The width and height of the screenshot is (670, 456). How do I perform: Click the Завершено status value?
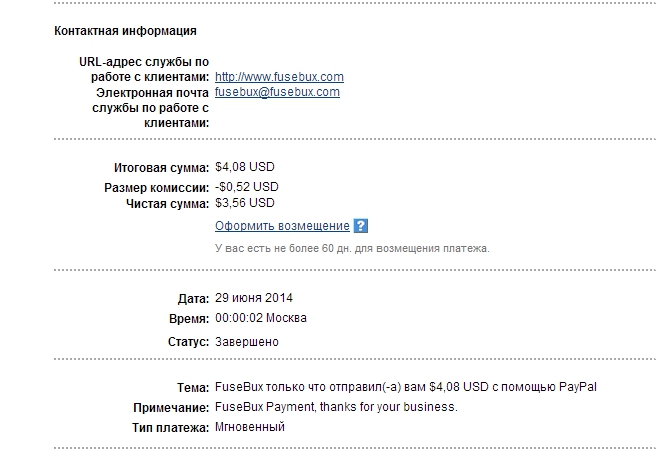tap(247, 342)
